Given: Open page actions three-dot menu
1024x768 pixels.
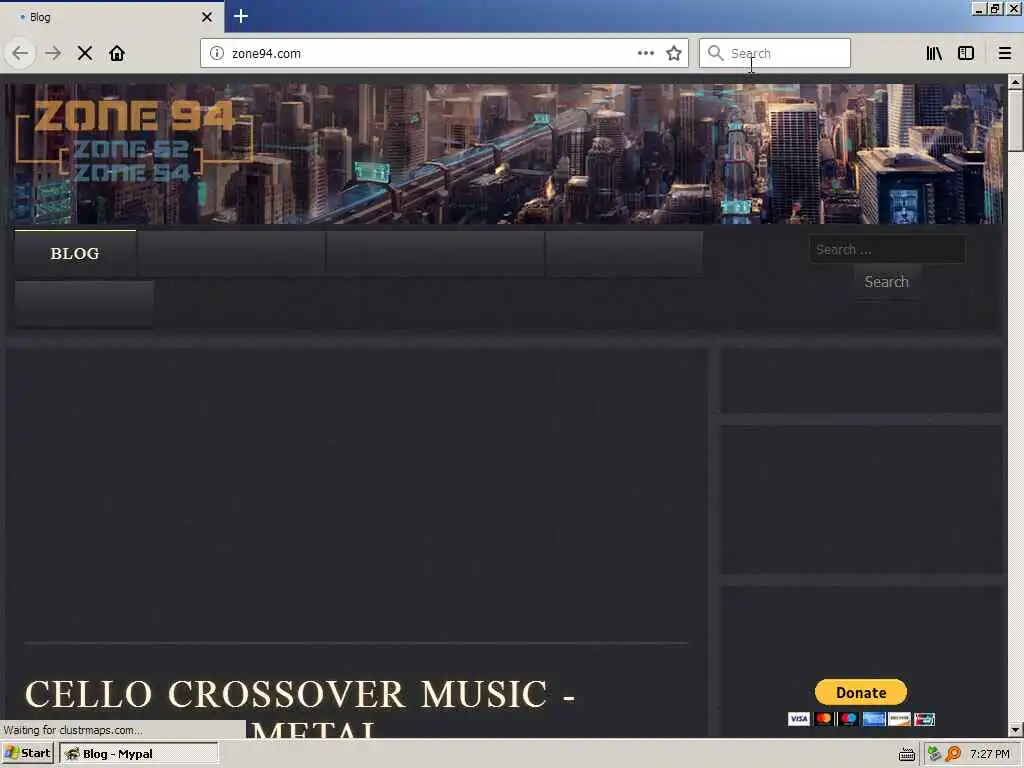Looking at the screenshot, I should click(645, 53).
